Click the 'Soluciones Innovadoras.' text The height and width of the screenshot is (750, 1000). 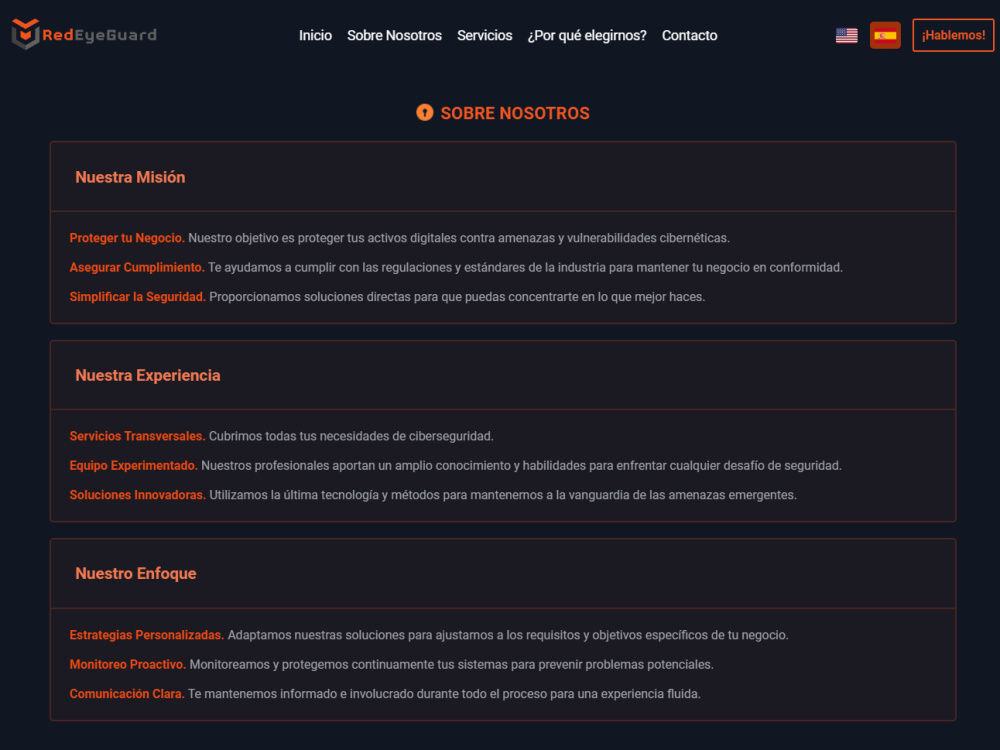(138, 495)
